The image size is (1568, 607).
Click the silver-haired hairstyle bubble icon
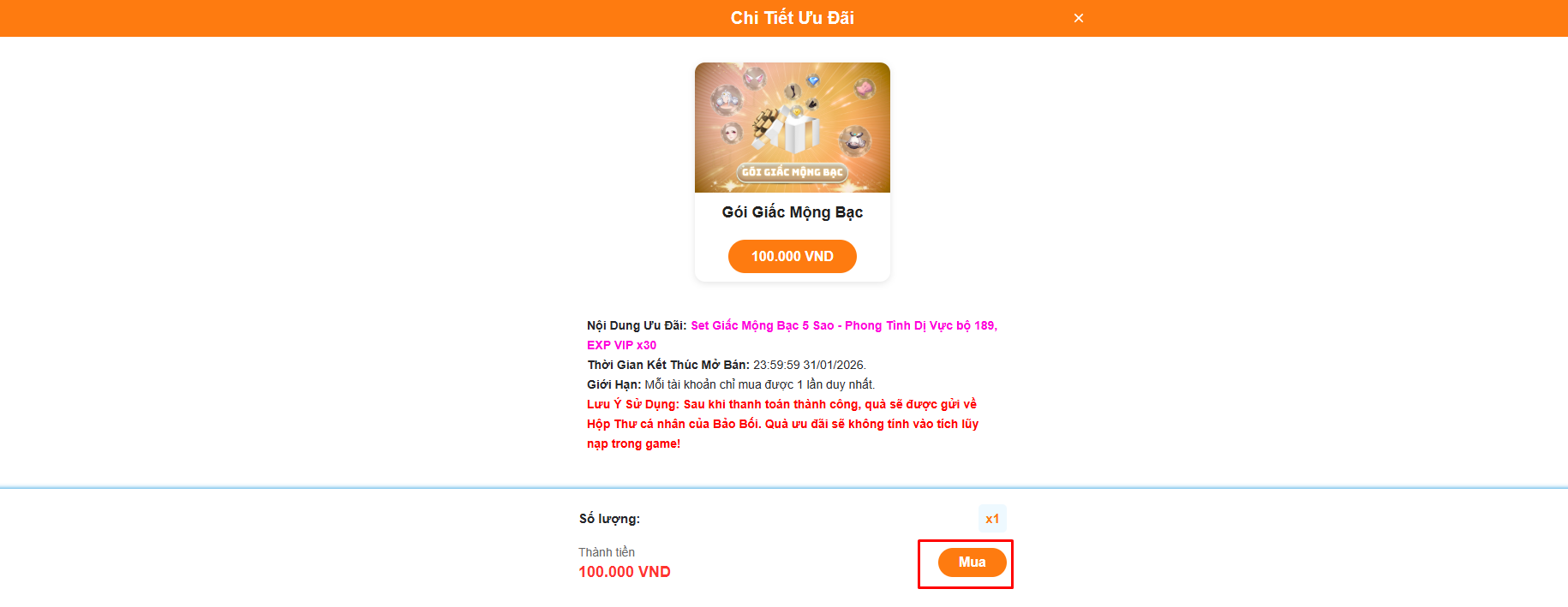pyautogui.click(x=727, y=100)
